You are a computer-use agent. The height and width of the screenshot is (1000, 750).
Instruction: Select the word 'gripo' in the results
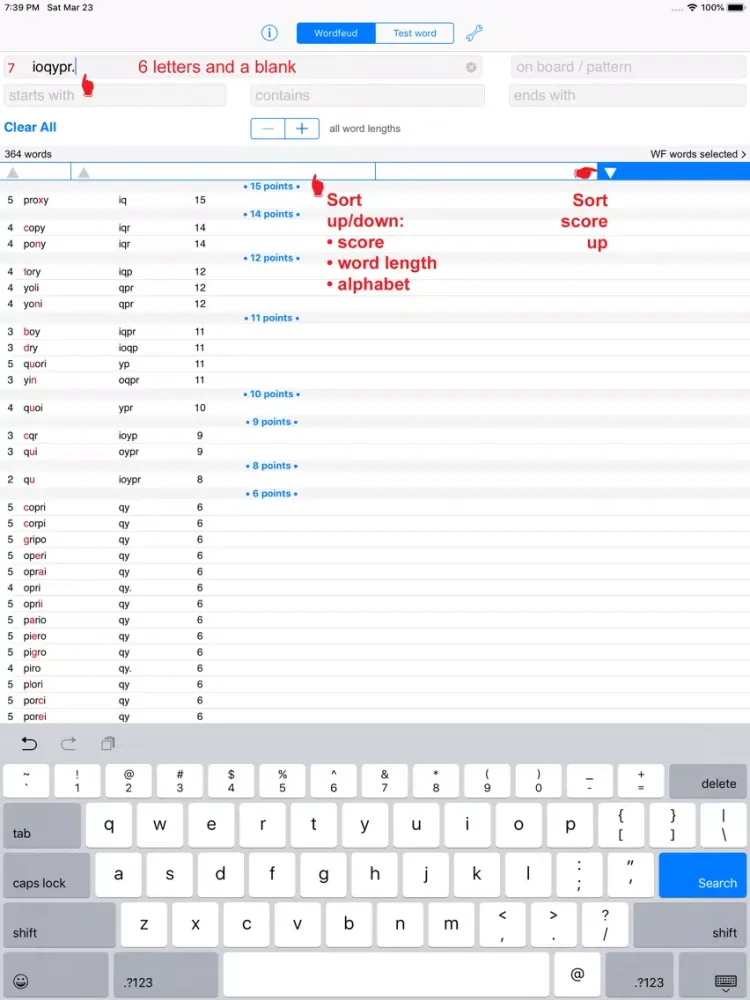click(x=34, y=540)
